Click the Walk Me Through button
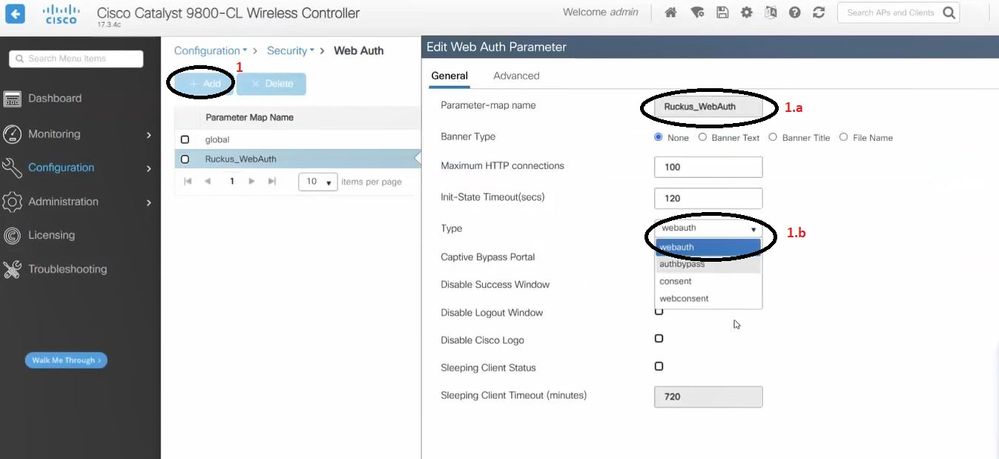The image size is (999, 459). 66,360
